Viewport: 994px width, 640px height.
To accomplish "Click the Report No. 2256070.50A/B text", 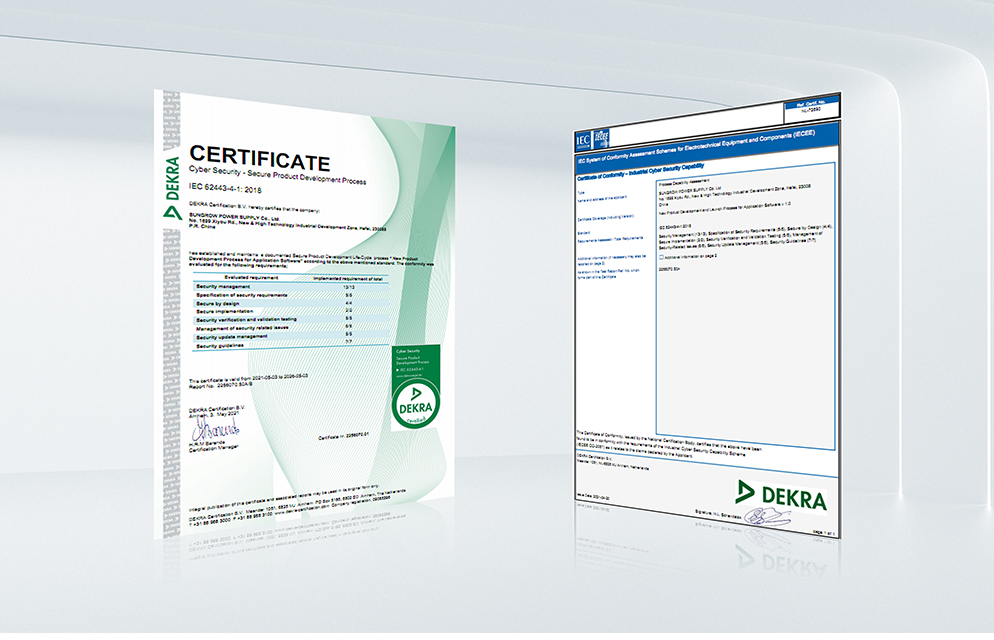I will pyautogui.click(x=222, y=386).
